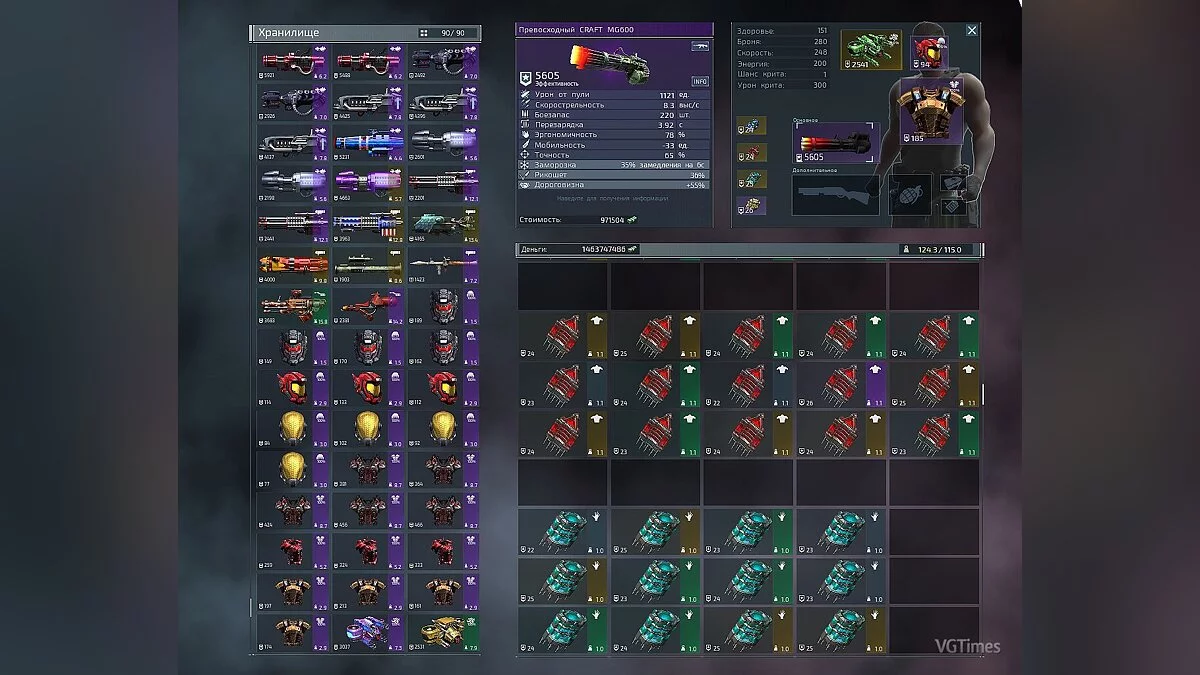The width and height of the screenshot is (1200, 675).
Task: Close the inventory with the X button
Action: 971,31
